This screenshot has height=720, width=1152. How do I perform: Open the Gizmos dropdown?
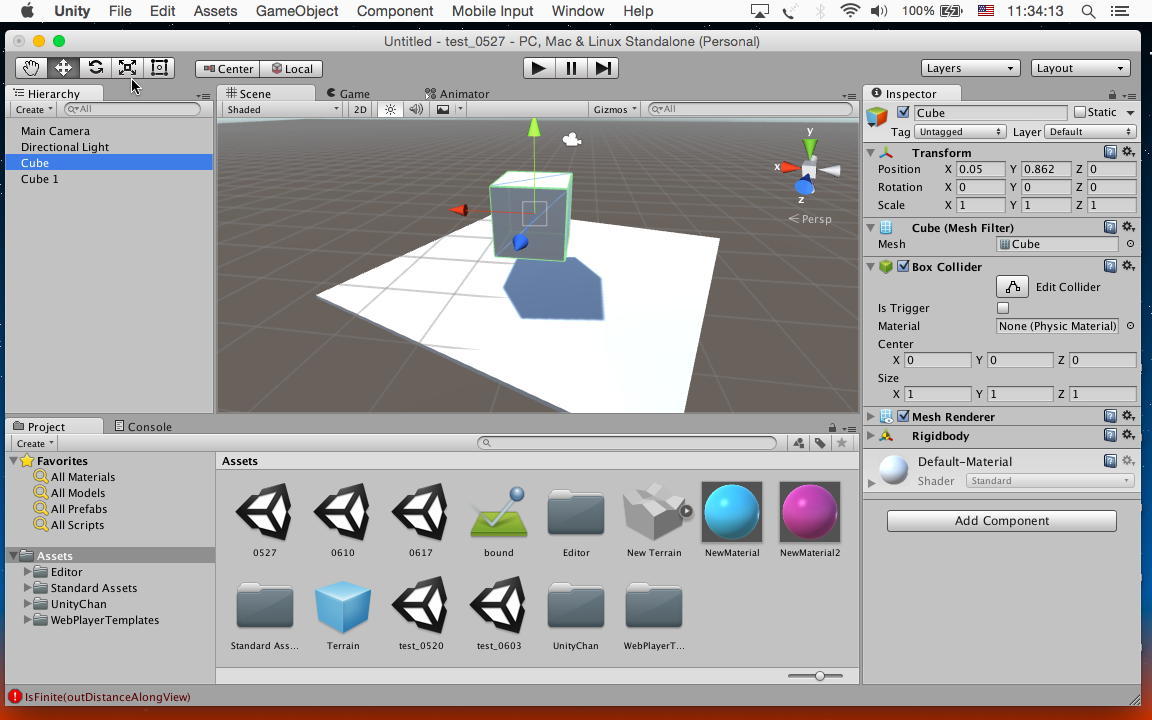point(614,109)
